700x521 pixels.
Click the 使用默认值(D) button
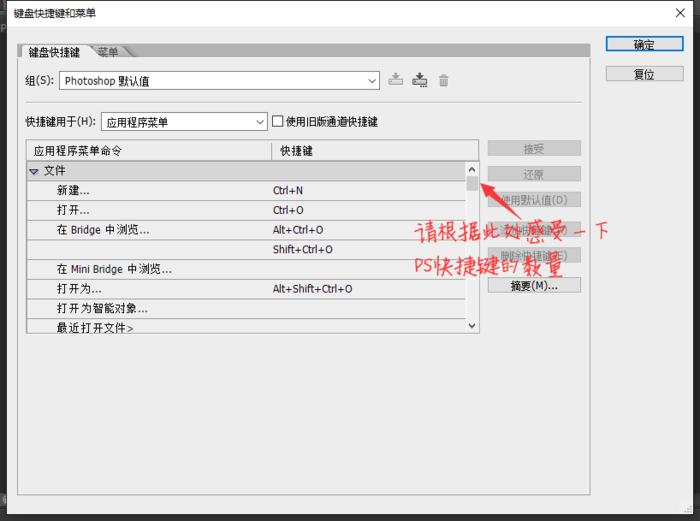click(x=534, y=200)
